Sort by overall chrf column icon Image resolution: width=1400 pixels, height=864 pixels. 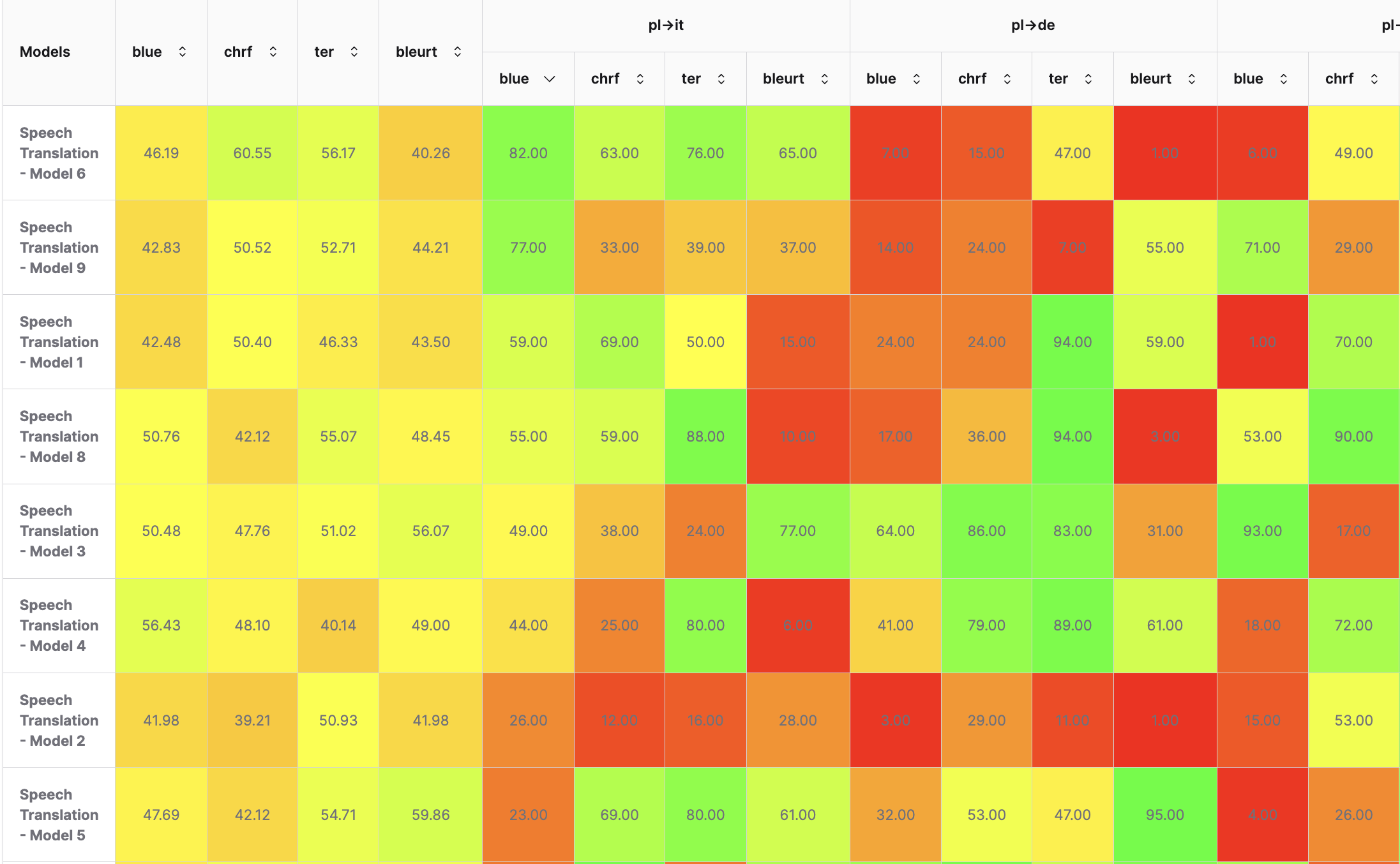point(273,52)
